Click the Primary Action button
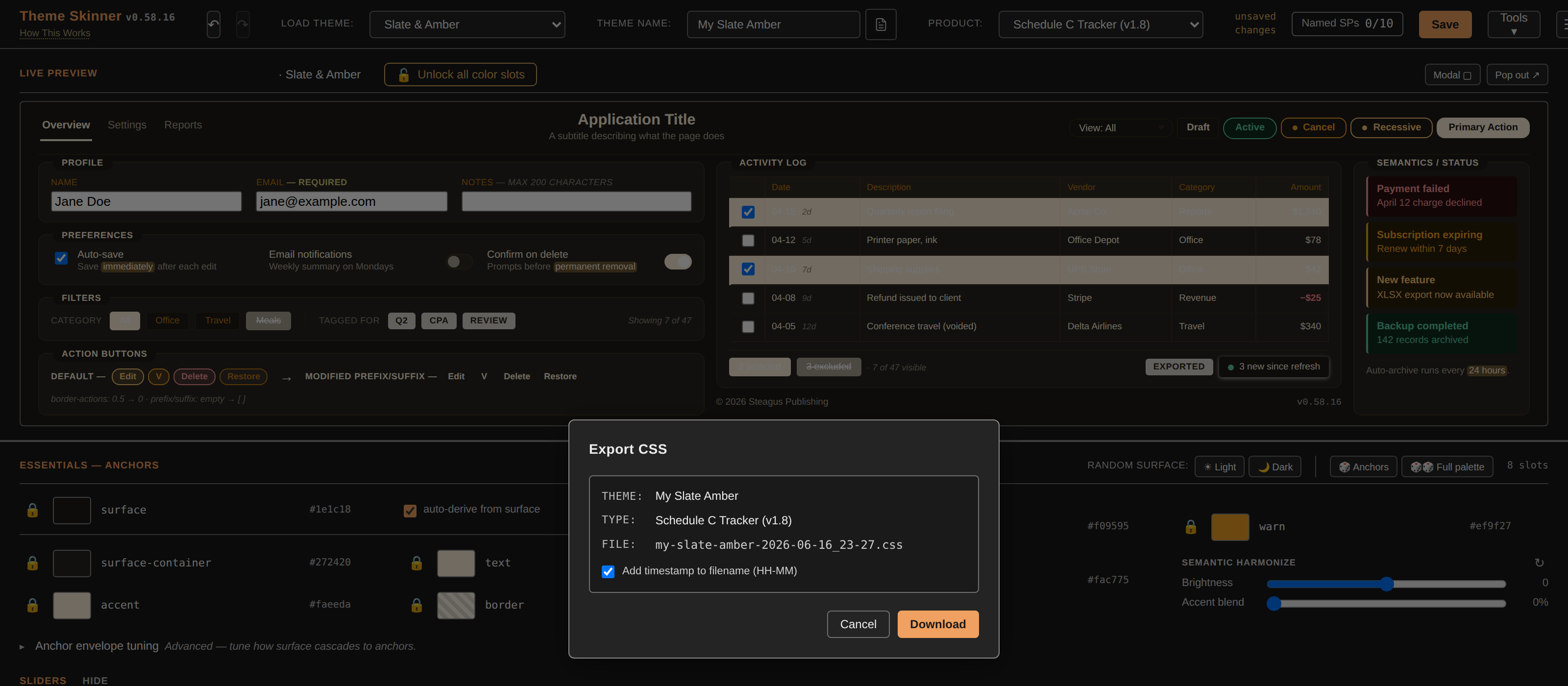This screenshot has height=686, width=1568. point(1482,128)
